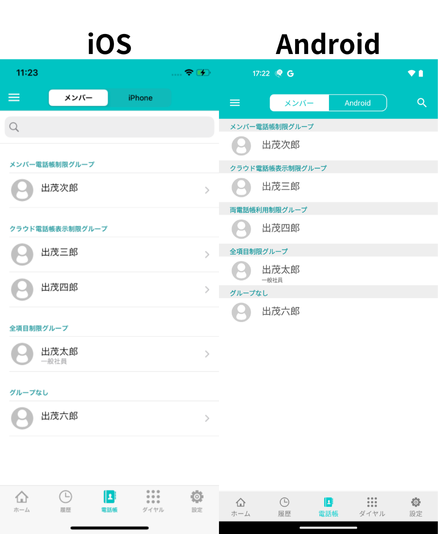Open 設定 settings in Android bottom bar
The image size is (438, 534).
(416, 507)
